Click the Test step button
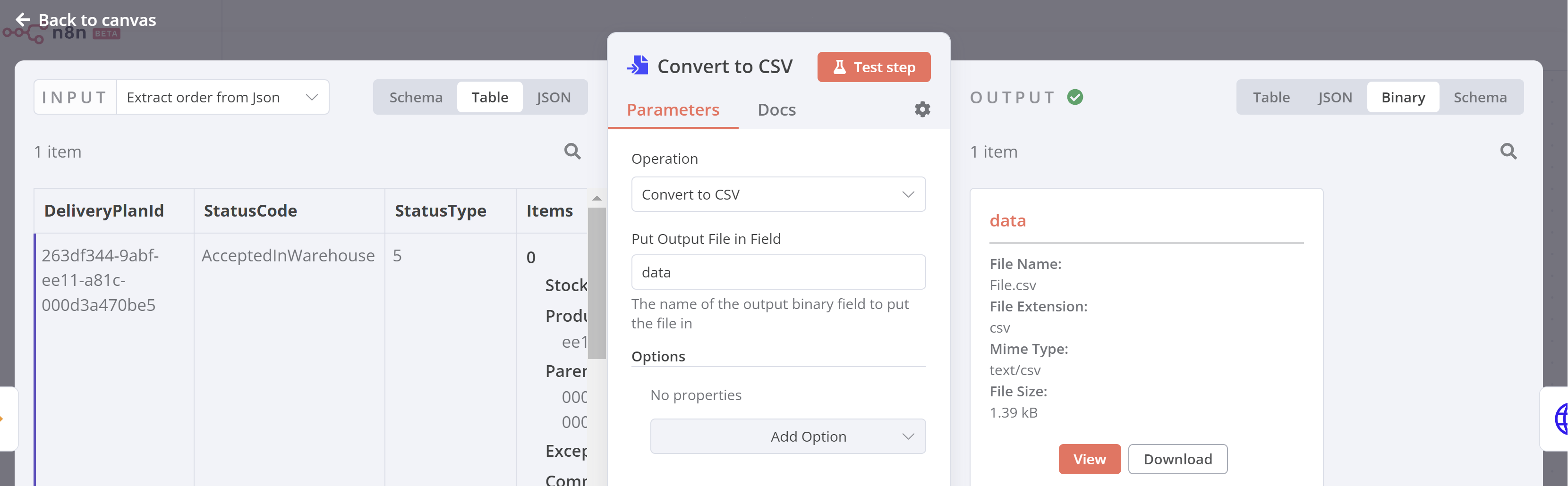Screen dimensions: 1568x486 point(873,67)
